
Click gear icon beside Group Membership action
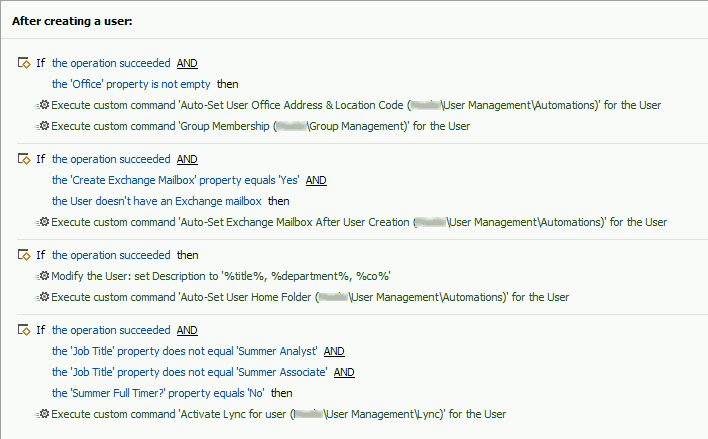point(42,126)
